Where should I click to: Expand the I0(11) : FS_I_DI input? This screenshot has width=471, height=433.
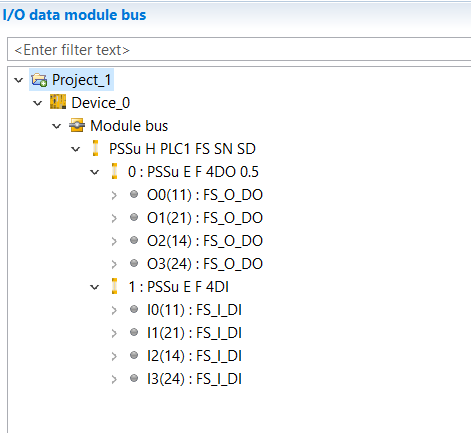[114, 310]
